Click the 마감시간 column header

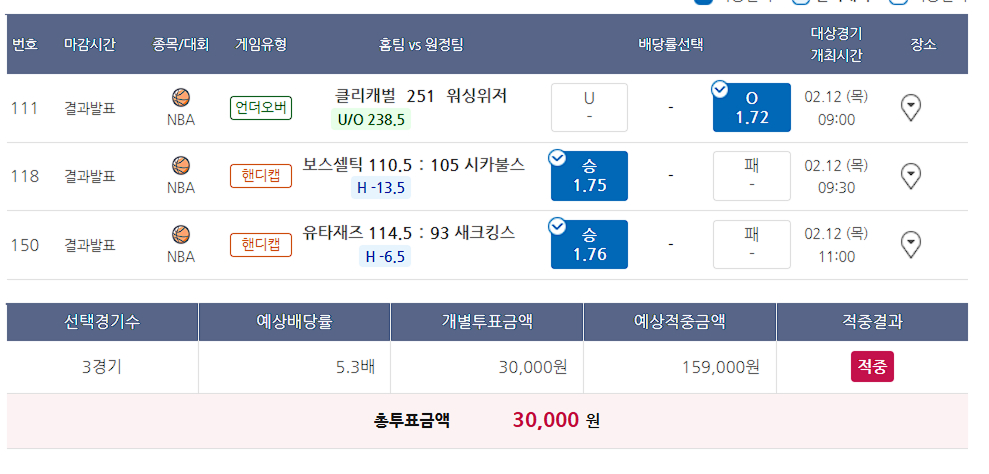[90, 45]
